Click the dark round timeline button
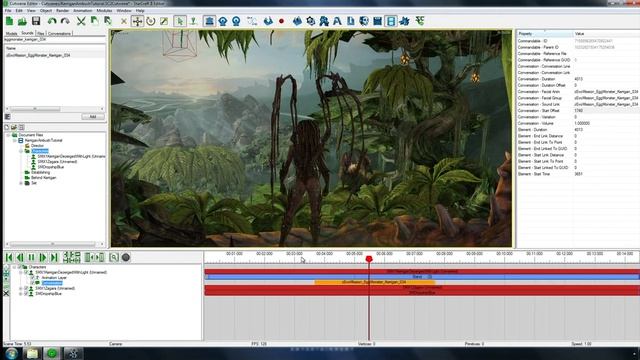 tap(126, 257)
